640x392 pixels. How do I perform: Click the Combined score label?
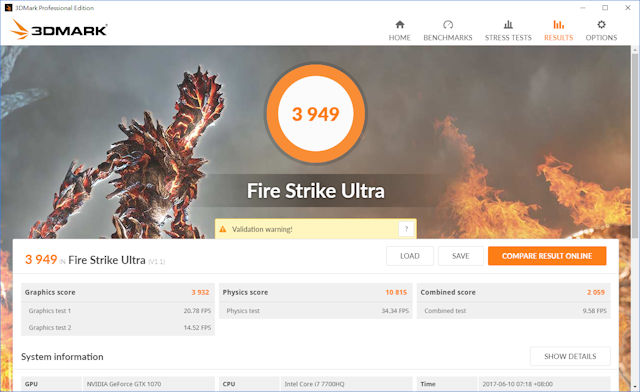[448, 292]
